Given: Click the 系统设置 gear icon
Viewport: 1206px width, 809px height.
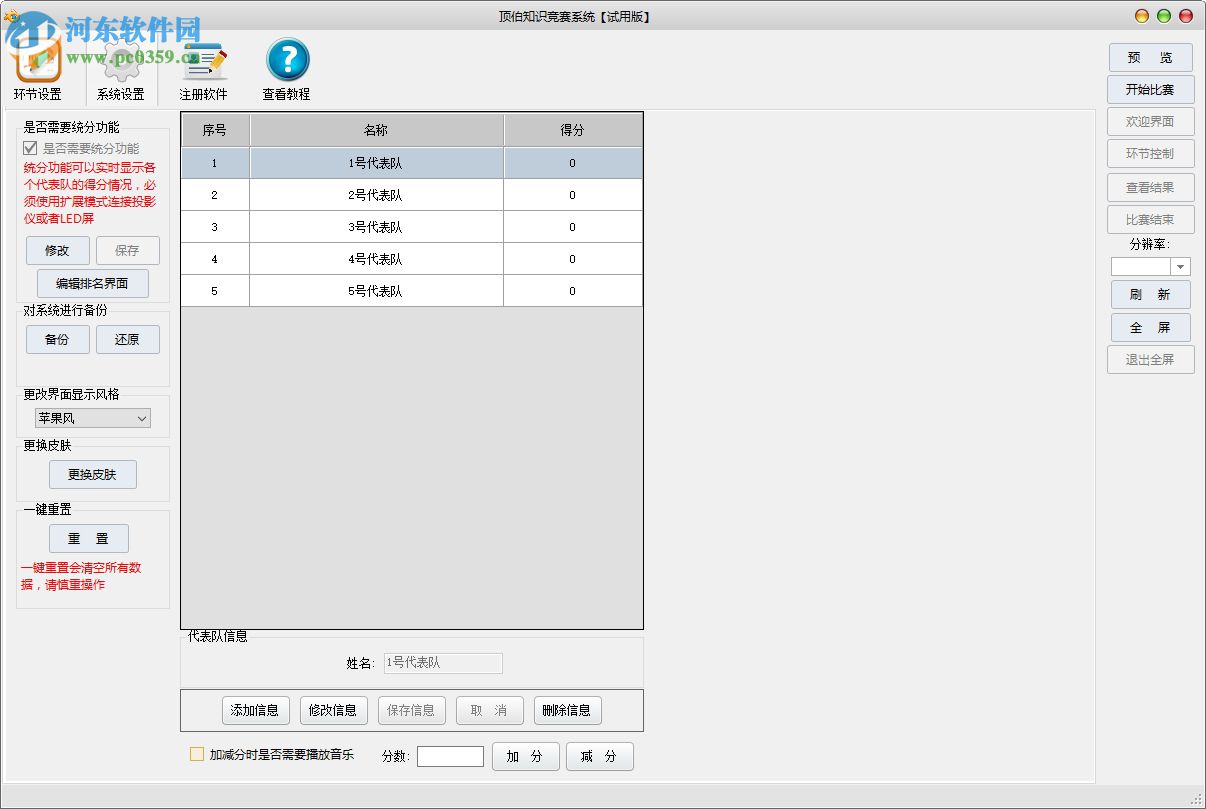Looking at the screenshot, I should [x=120, y=60].
